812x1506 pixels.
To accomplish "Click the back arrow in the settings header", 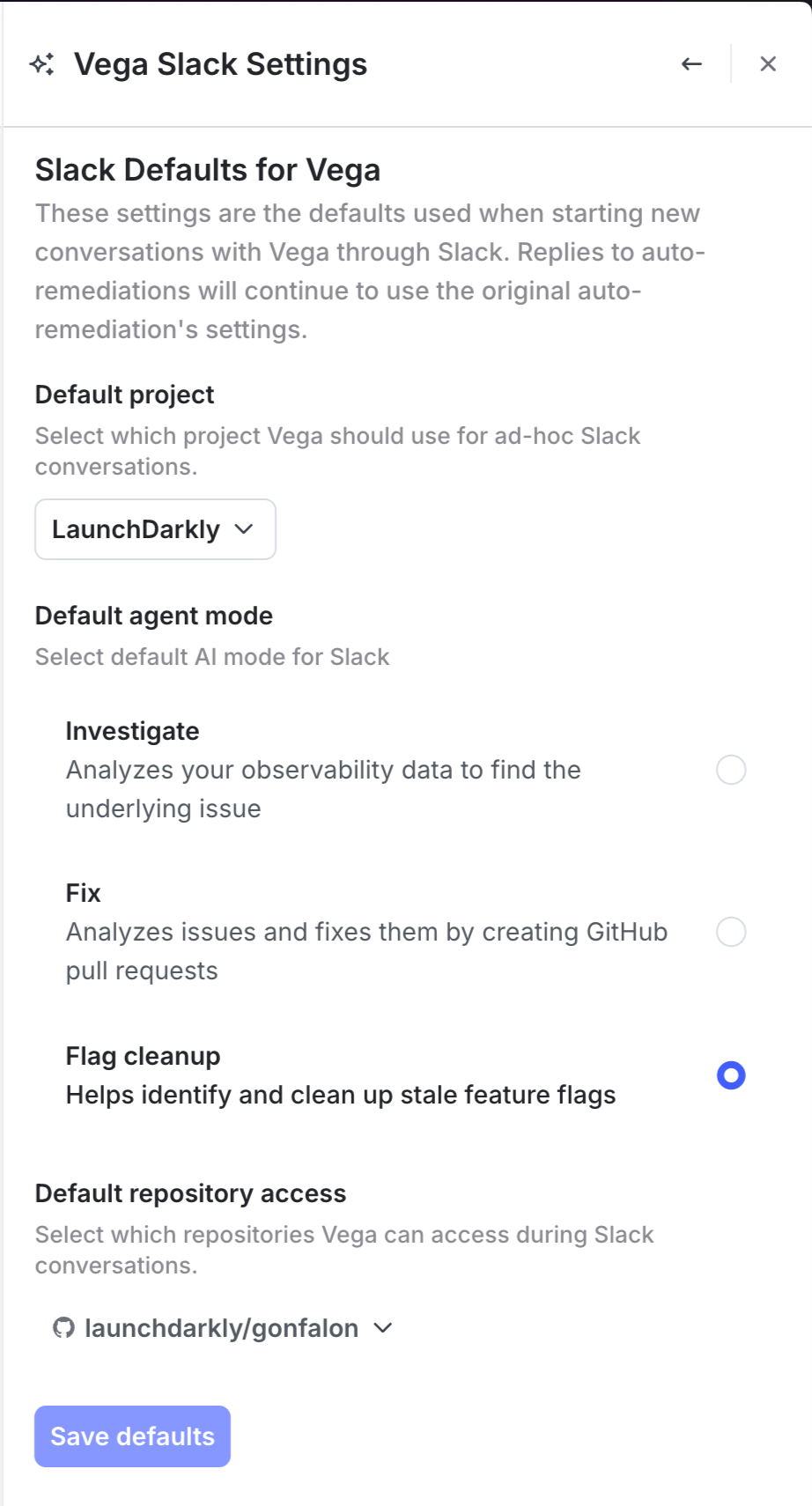I will click(691, 63).
